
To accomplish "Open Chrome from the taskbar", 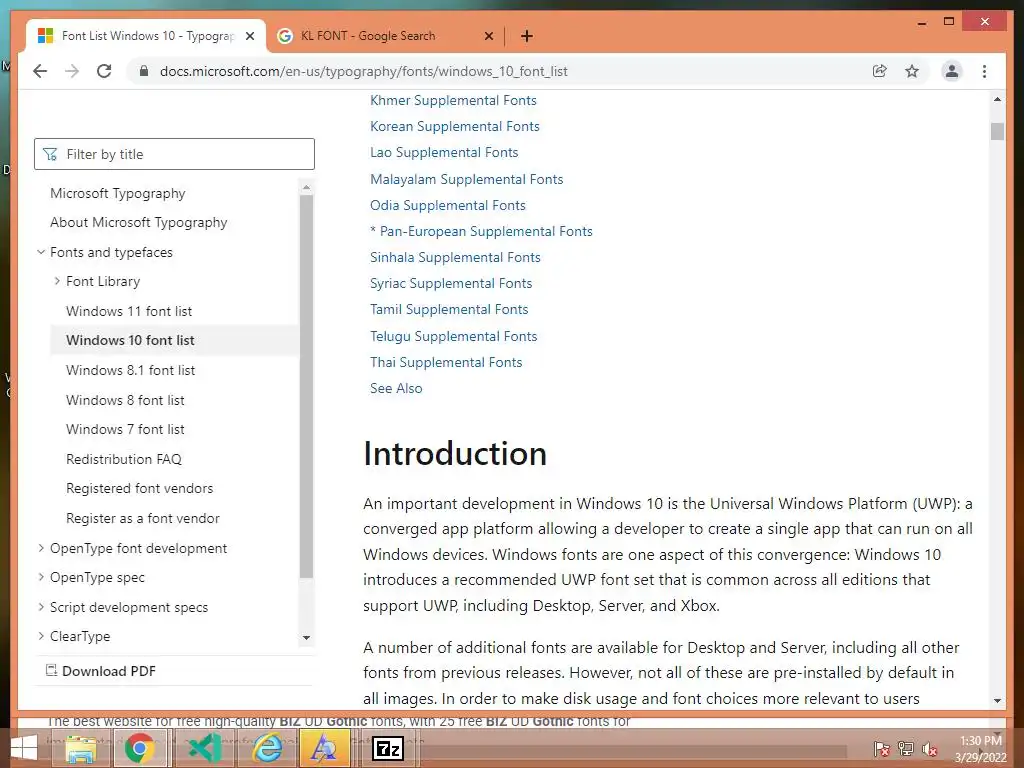I will tap(139, 748).
